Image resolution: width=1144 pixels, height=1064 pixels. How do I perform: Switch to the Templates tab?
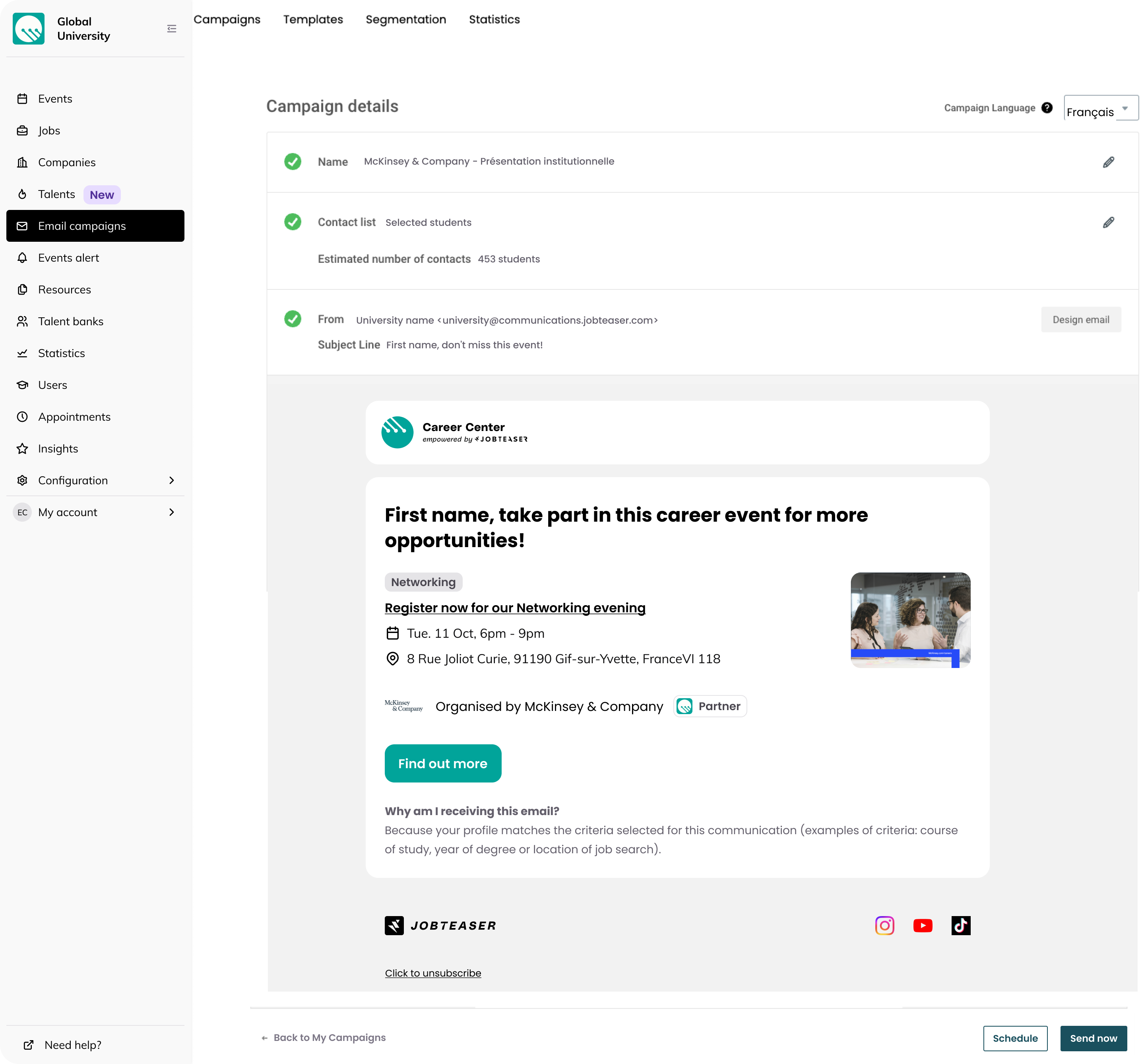pos(313,19)
